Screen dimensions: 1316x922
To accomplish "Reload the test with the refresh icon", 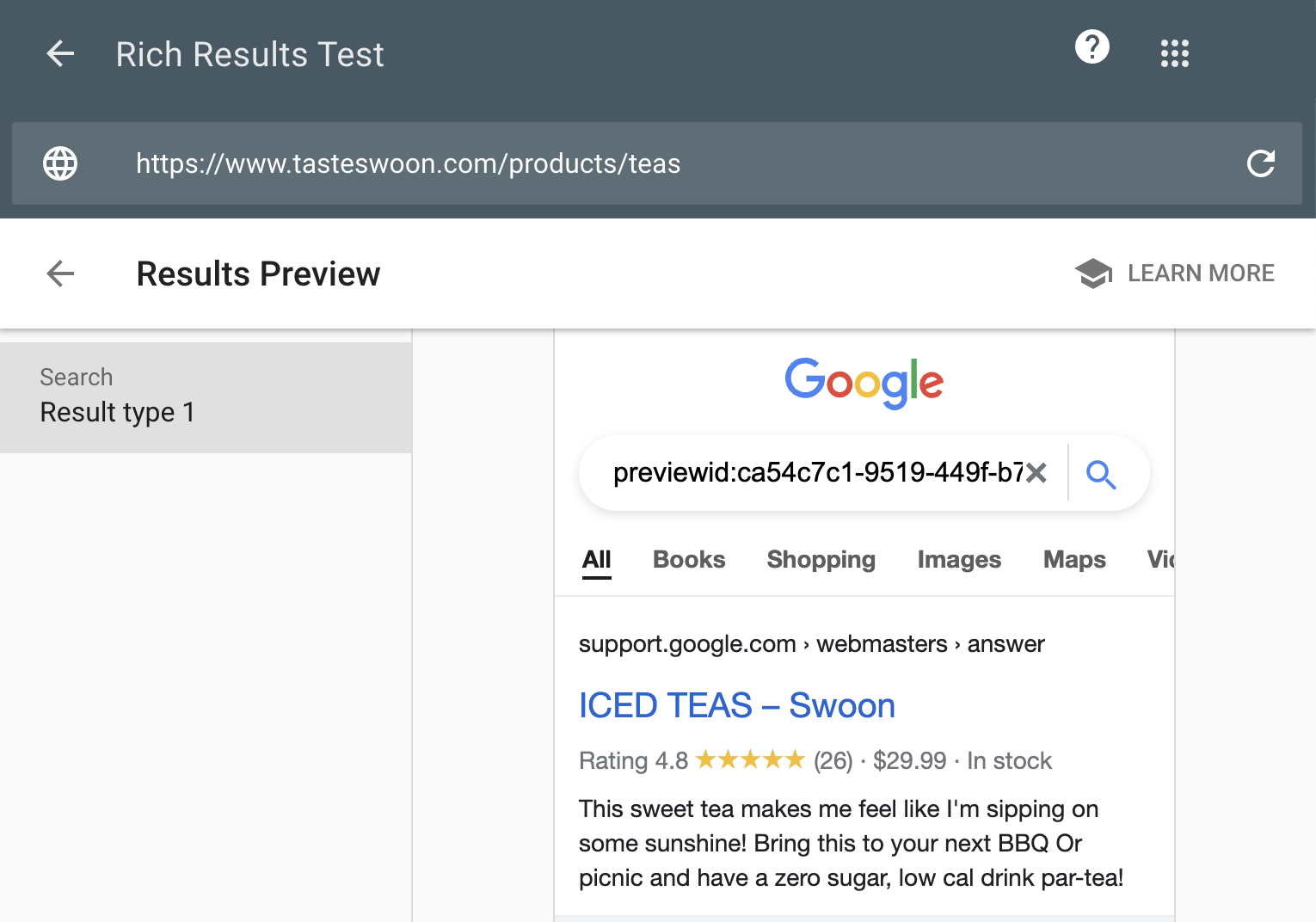I will click(x=1260, y=163).
